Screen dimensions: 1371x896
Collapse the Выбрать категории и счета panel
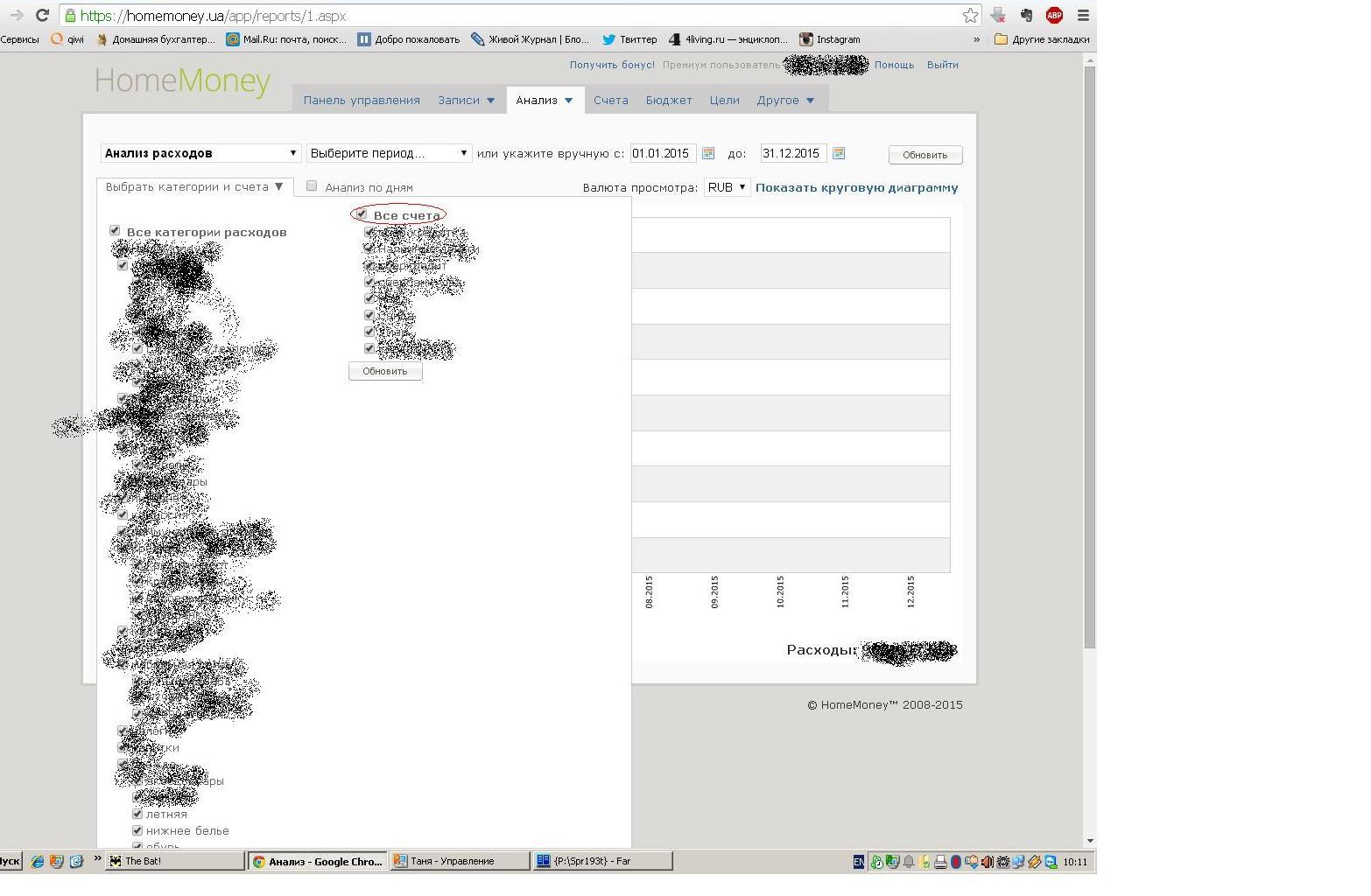pos(194,186)
